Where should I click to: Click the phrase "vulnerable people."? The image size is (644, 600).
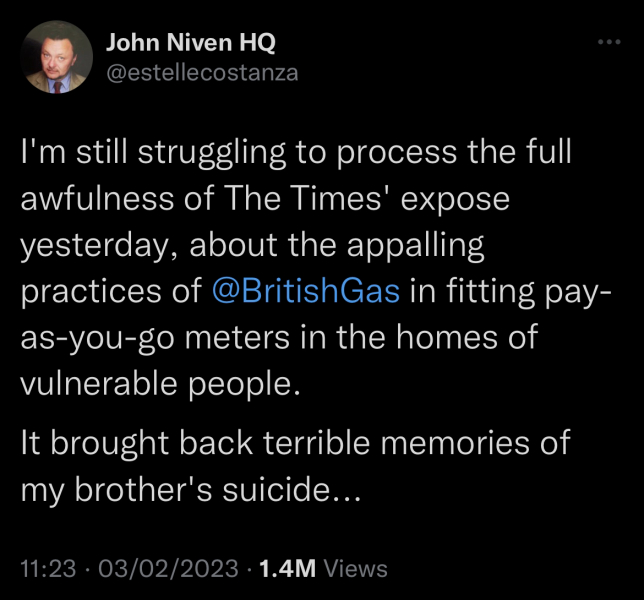point(159,383)
